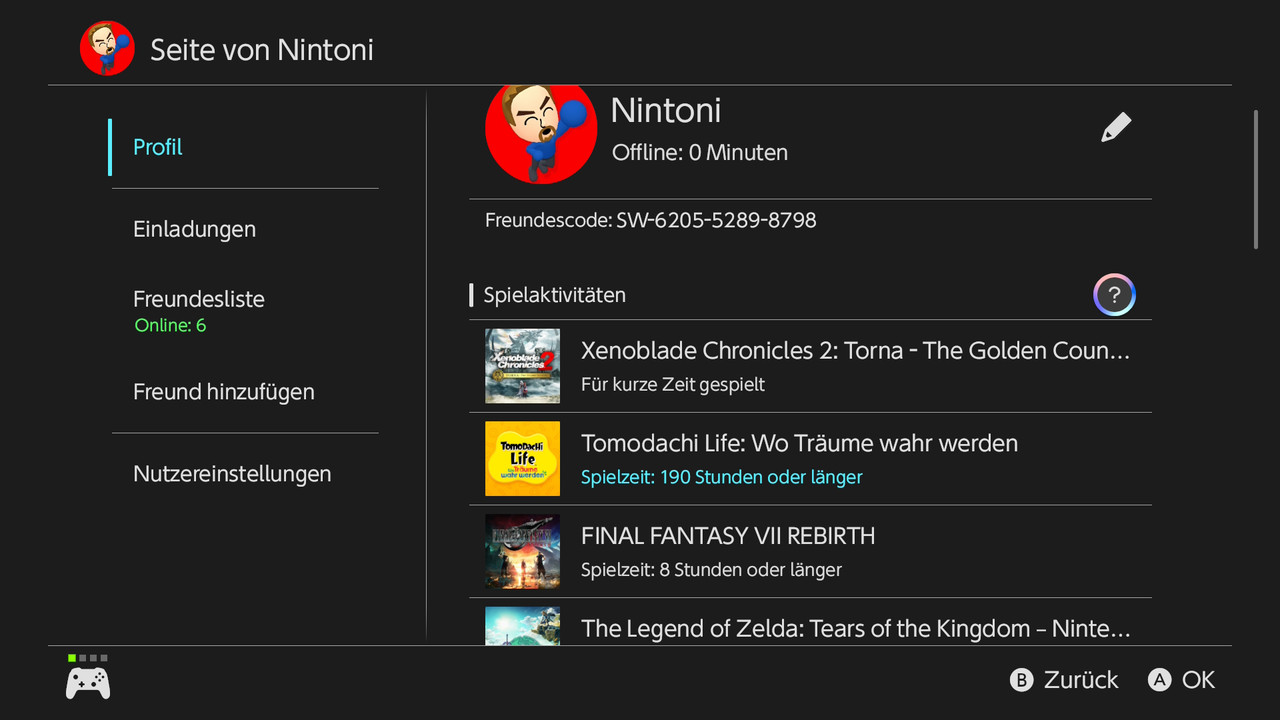1280x720 pixels.
Task: Click the pencil edit profile icon
Action: [1116, 128]
